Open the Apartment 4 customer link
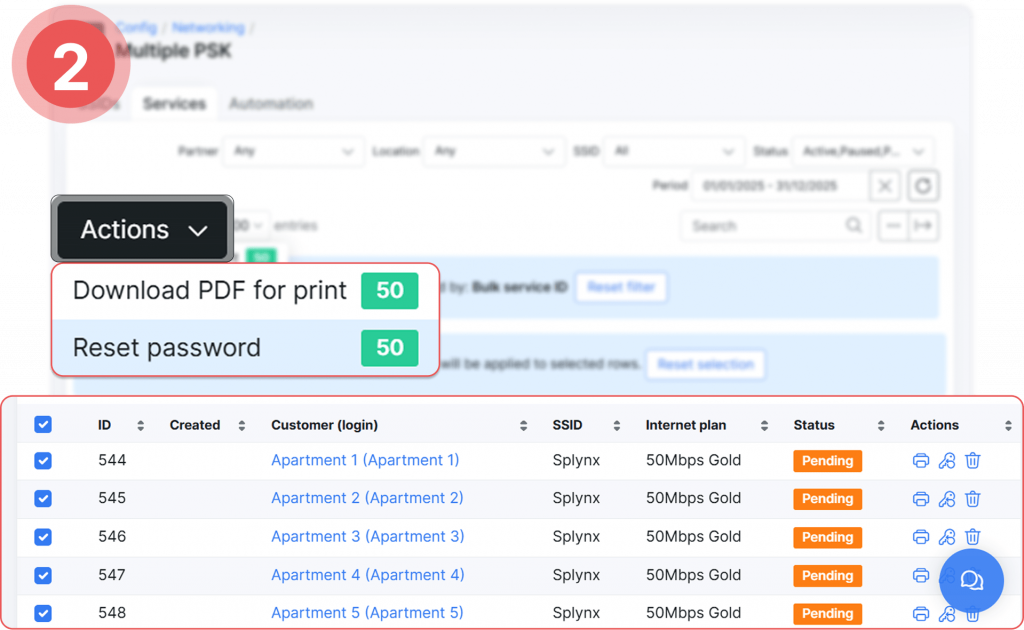 (x=367, y=575)
